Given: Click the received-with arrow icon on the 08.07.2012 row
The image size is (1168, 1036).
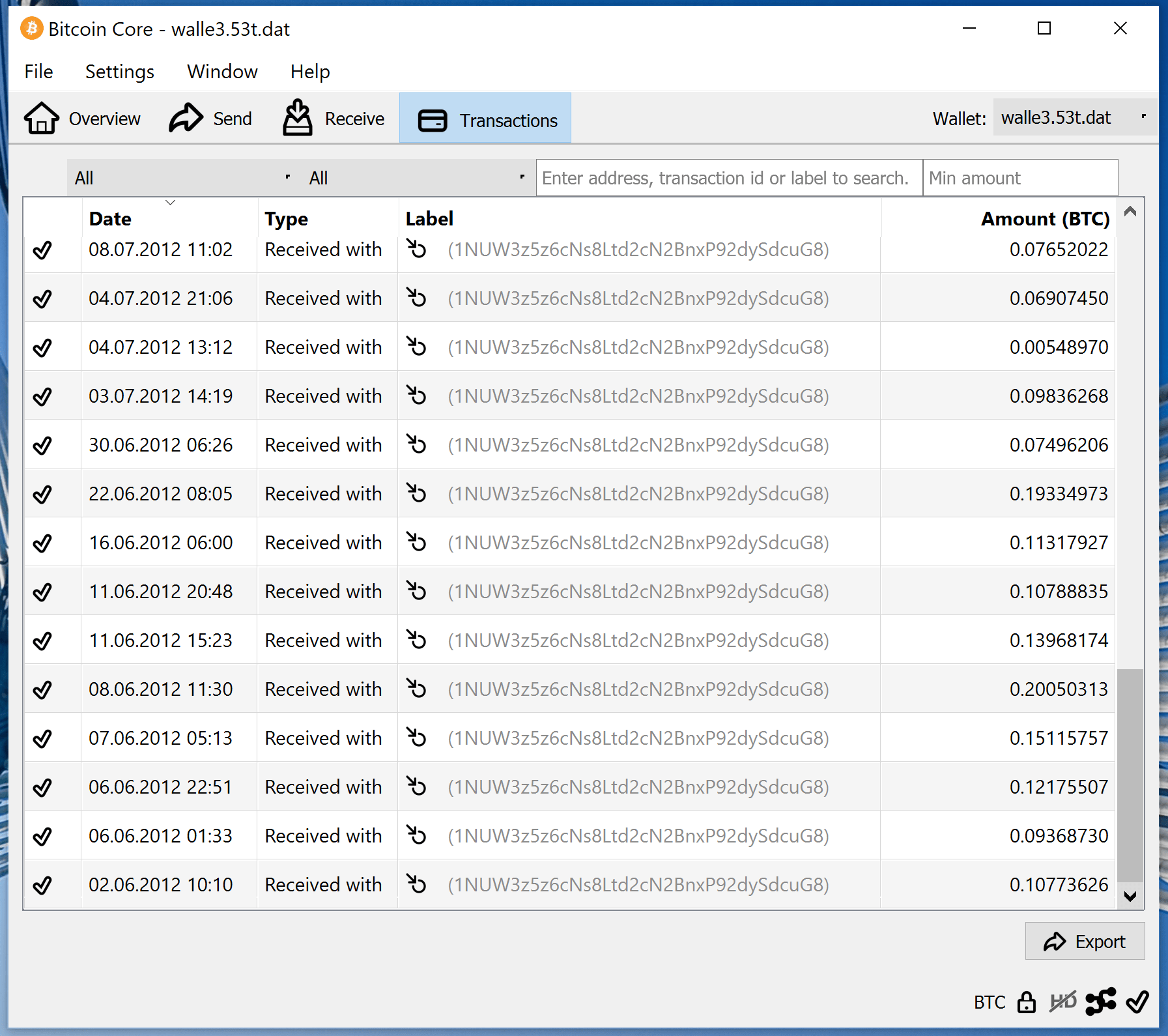Looking at the screenshot, I should 416,250.
